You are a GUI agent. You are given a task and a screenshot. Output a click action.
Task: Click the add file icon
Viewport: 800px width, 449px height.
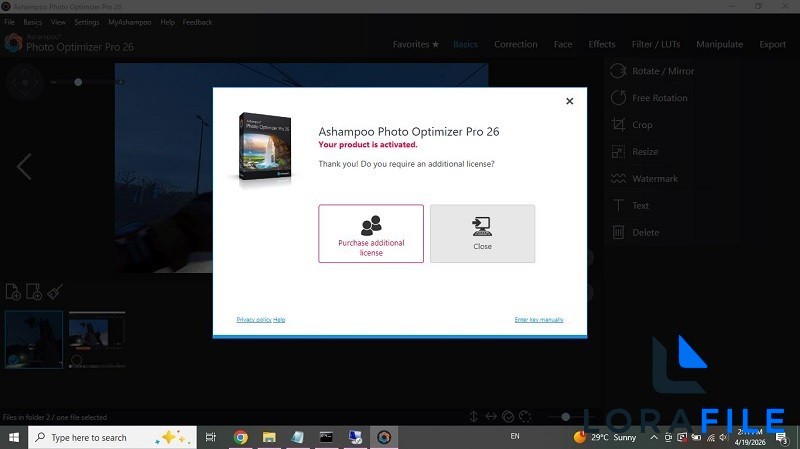(x=13, y=292)
